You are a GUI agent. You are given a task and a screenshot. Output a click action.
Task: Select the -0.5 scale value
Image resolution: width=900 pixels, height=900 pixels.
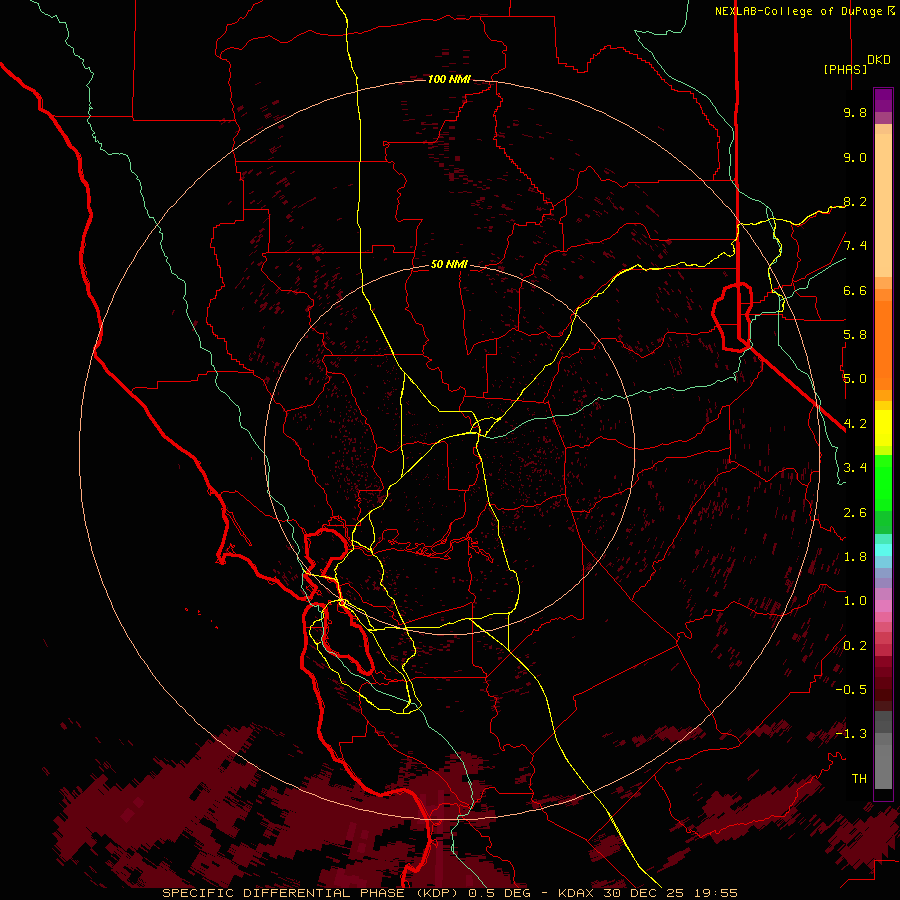[851, 690]
